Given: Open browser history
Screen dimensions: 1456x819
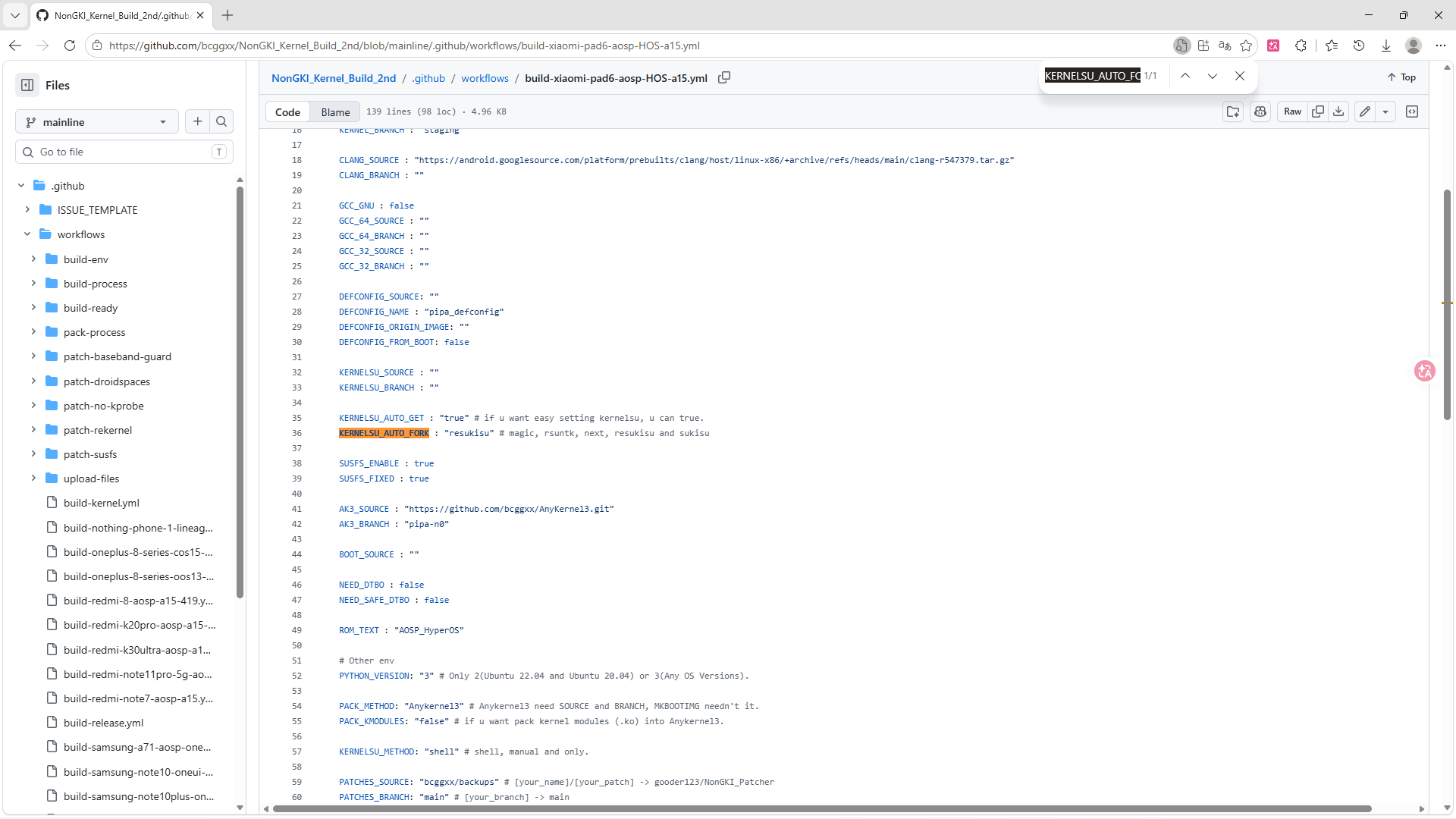Looking at the screenshot, I should tap(1359, 45).
